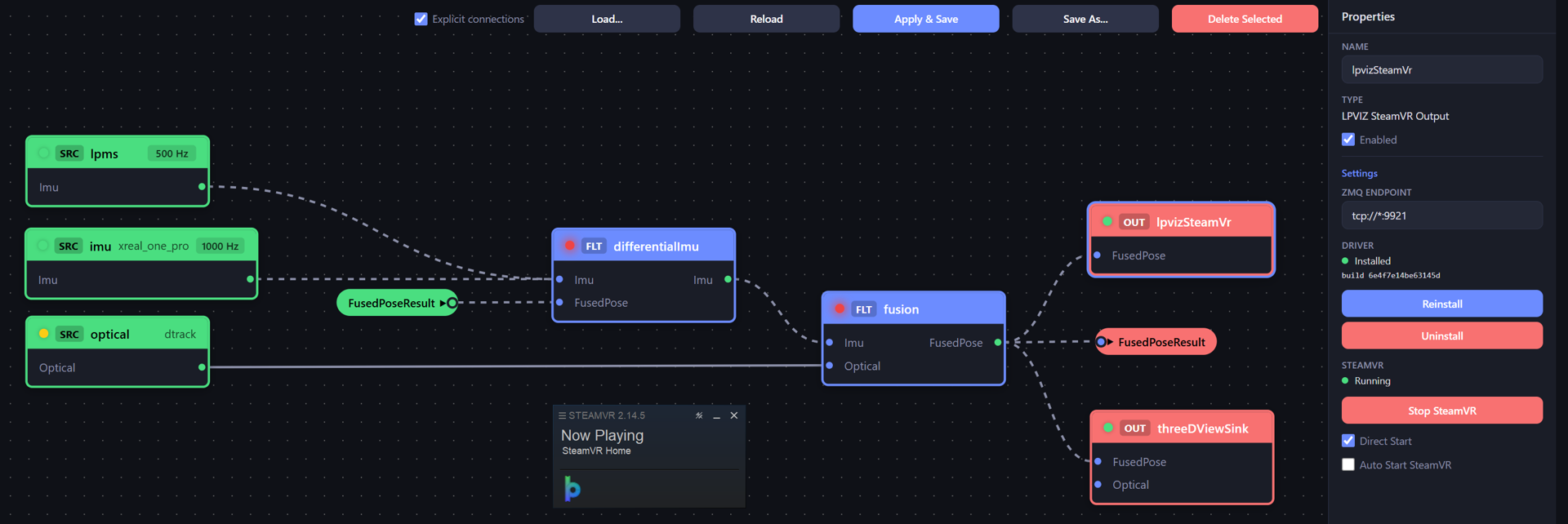This screenshot has height=524, width=1568.
Task: Select the differentialImu filter node header
Action: pos(644,246)
